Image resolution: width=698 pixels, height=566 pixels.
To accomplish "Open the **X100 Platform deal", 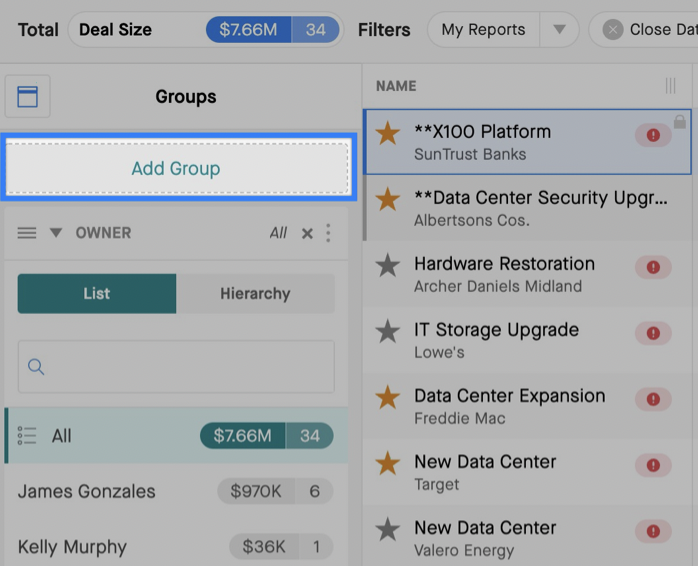I will tap(483, 132).
